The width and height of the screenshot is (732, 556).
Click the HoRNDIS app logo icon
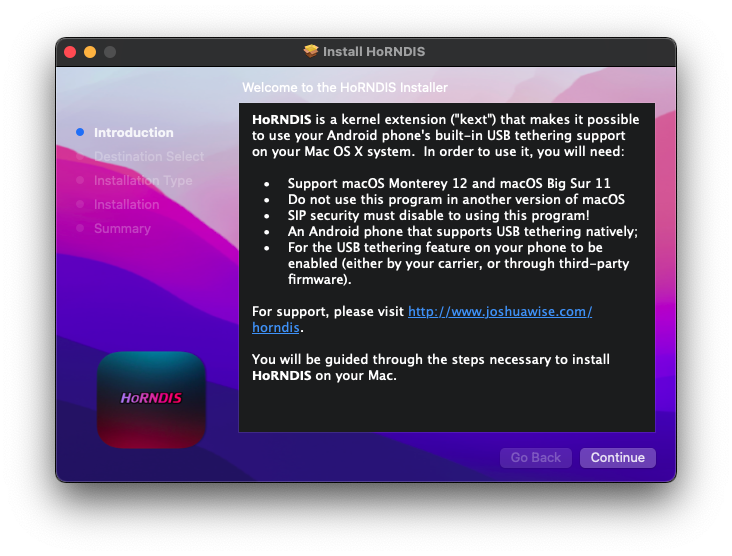[151, 400]
